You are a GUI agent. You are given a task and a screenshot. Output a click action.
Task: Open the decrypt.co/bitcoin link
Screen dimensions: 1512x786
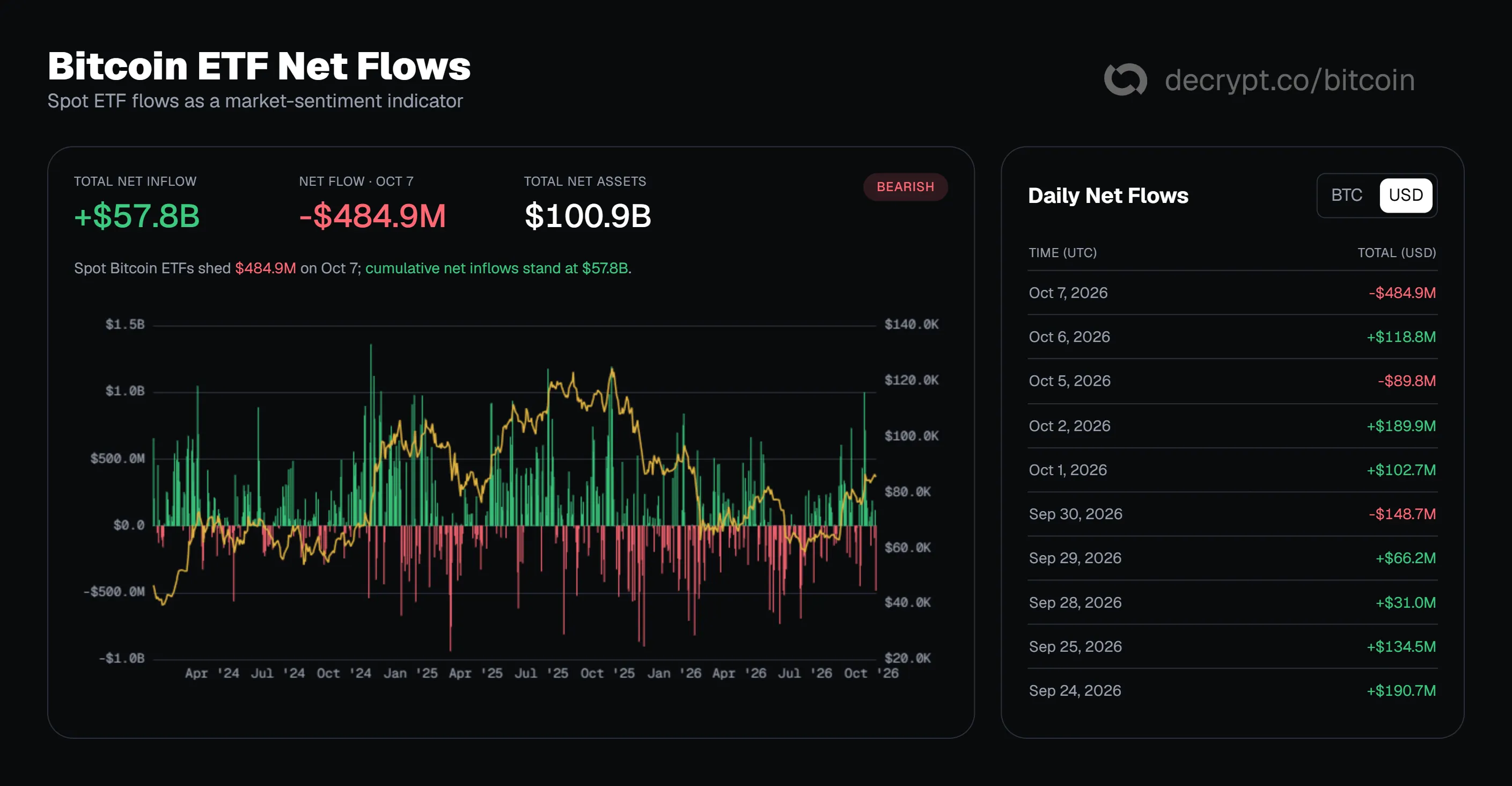(x=1289, y=80)
